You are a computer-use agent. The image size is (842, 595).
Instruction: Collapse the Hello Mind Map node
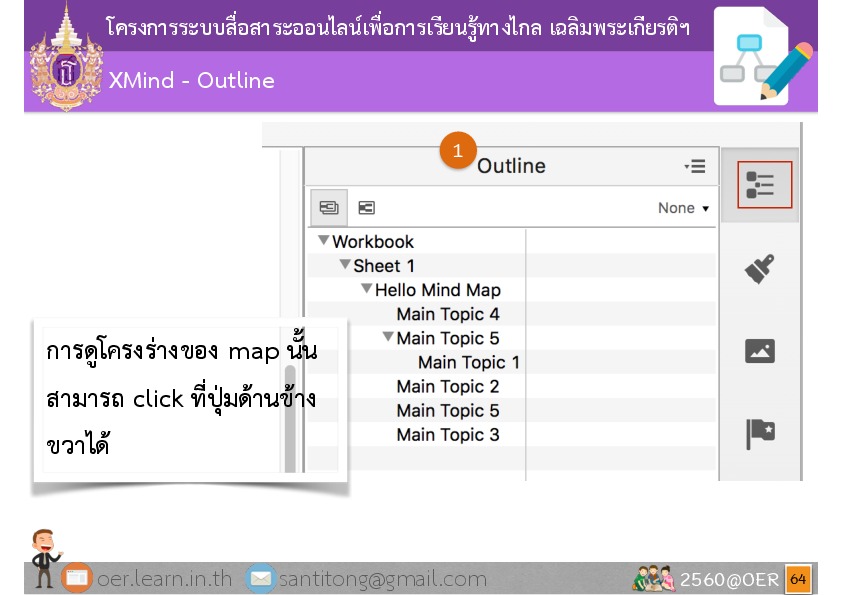[366, 289]
